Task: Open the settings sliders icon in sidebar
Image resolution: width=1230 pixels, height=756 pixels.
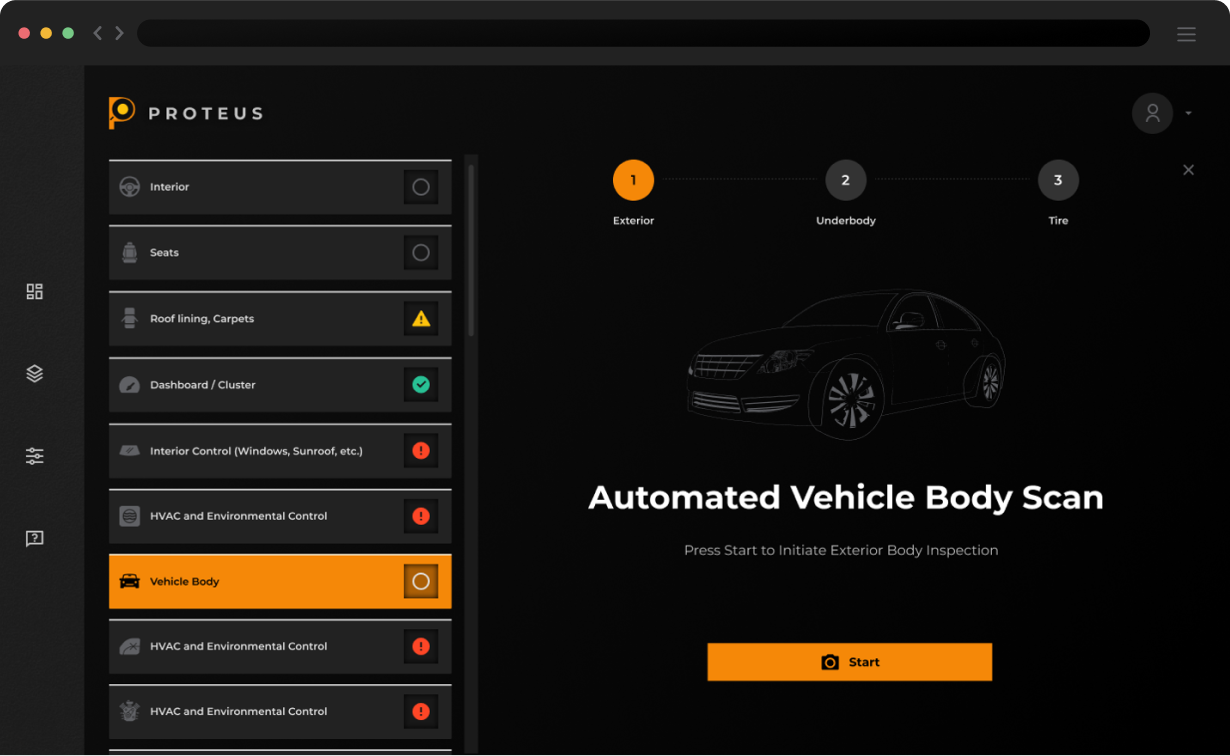Action: pyautogui.click(x=35, y=456)
